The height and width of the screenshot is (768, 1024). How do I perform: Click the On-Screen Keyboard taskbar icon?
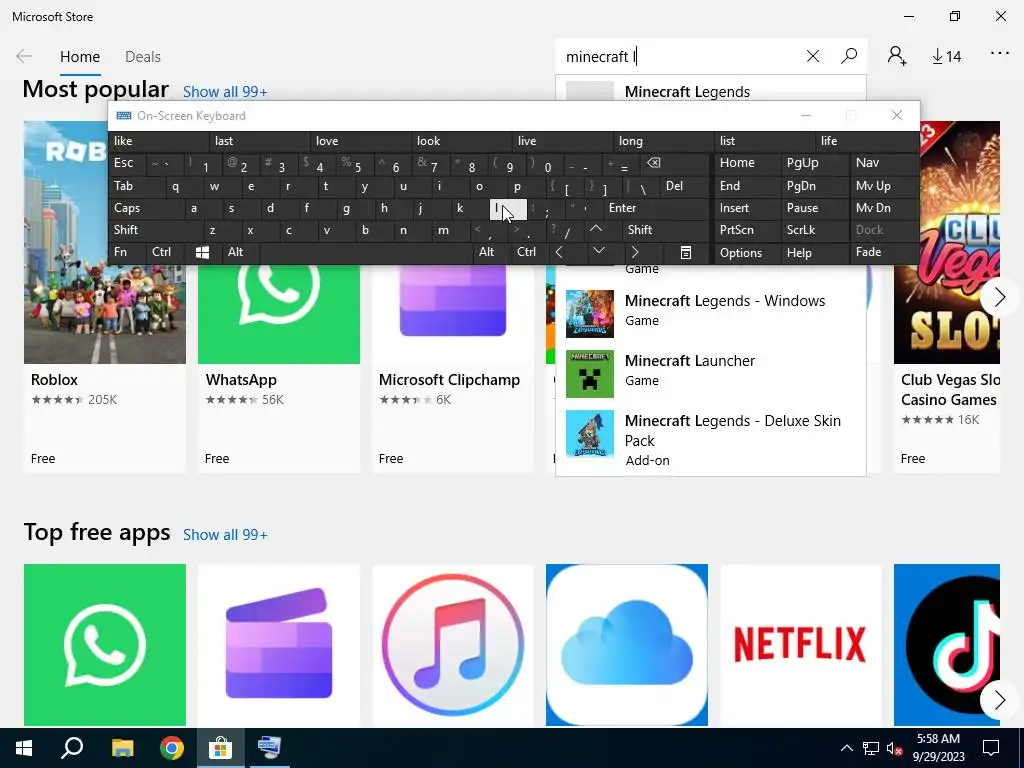[269, 748]
